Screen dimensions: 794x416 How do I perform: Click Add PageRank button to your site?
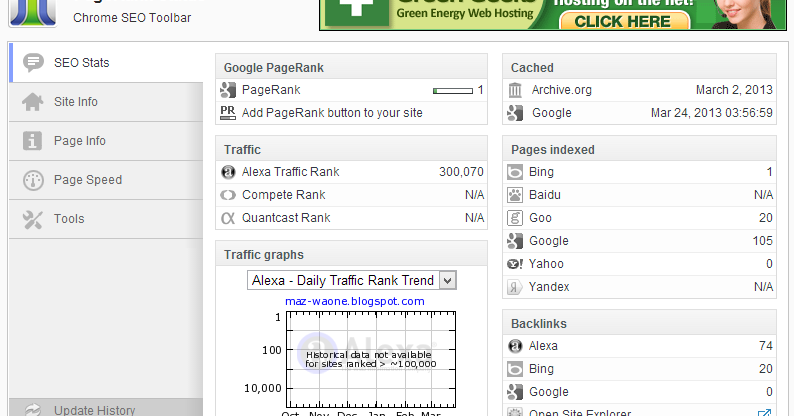click(x=332, y=113)
